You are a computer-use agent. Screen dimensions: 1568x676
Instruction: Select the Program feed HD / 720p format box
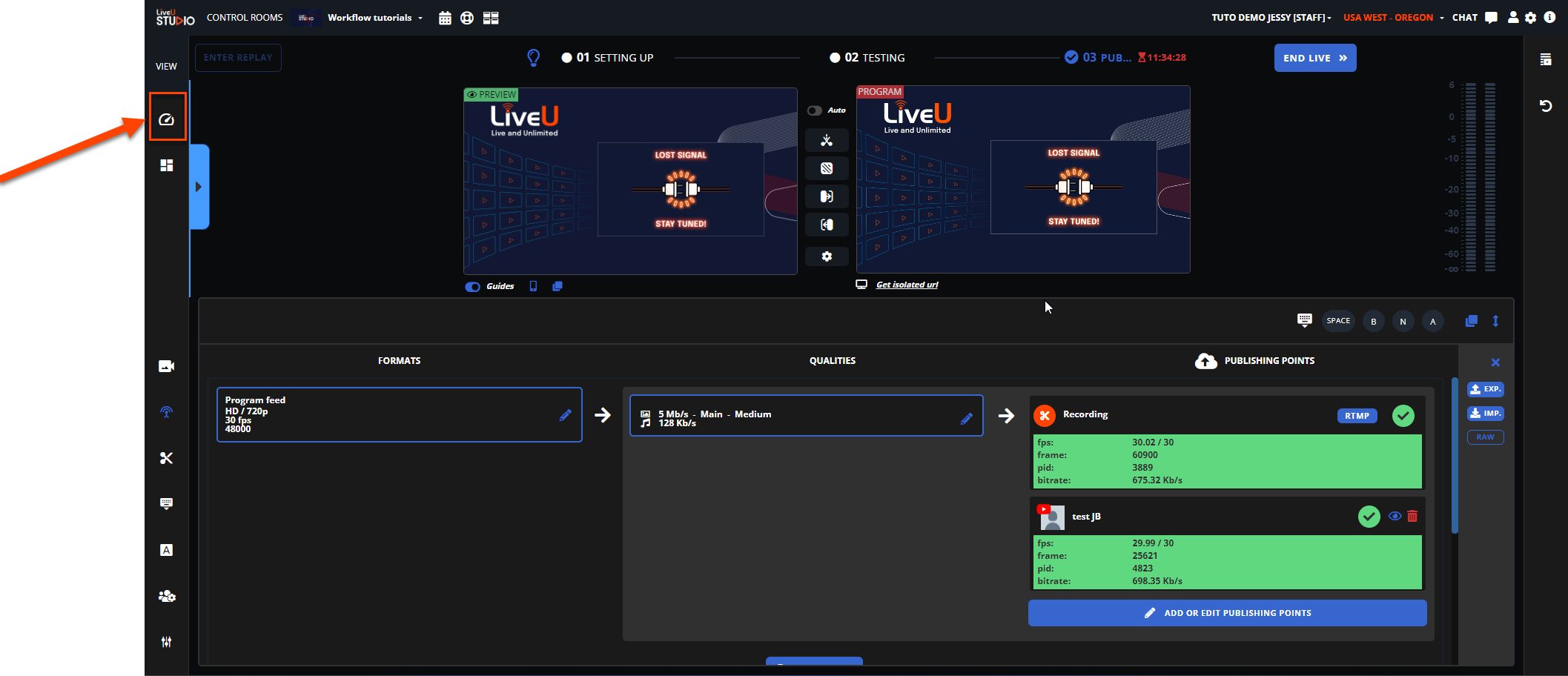pos(399,414)
